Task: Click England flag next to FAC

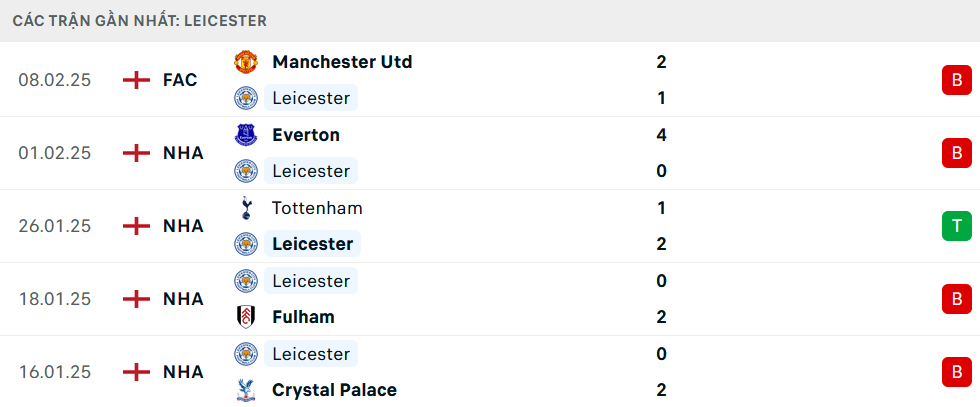Action: click(x=136, y=80)
